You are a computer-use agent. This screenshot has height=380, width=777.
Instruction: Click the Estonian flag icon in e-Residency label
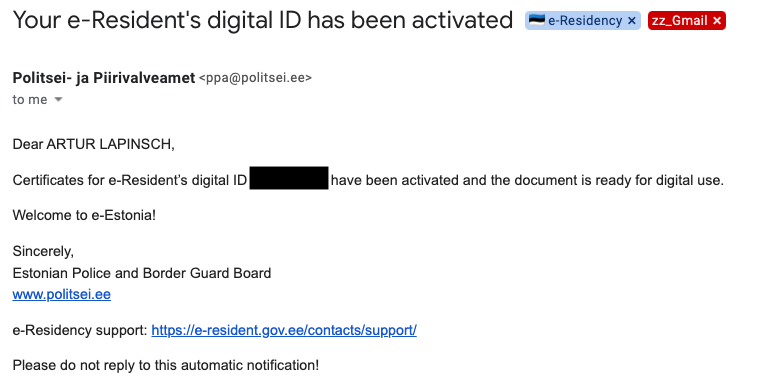tap(537, 20)
